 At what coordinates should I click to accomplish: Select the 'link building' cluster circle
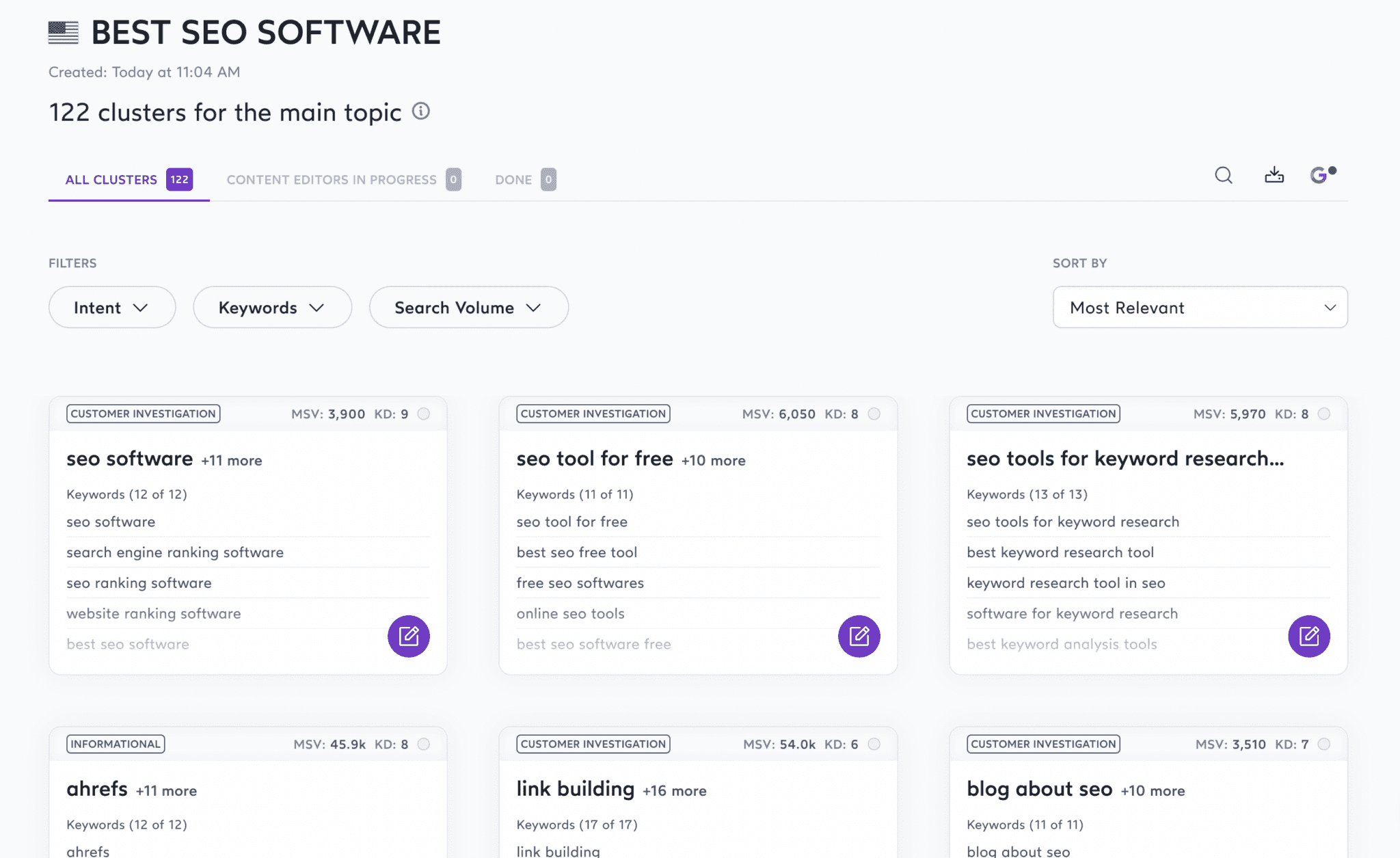pos(873,743)
